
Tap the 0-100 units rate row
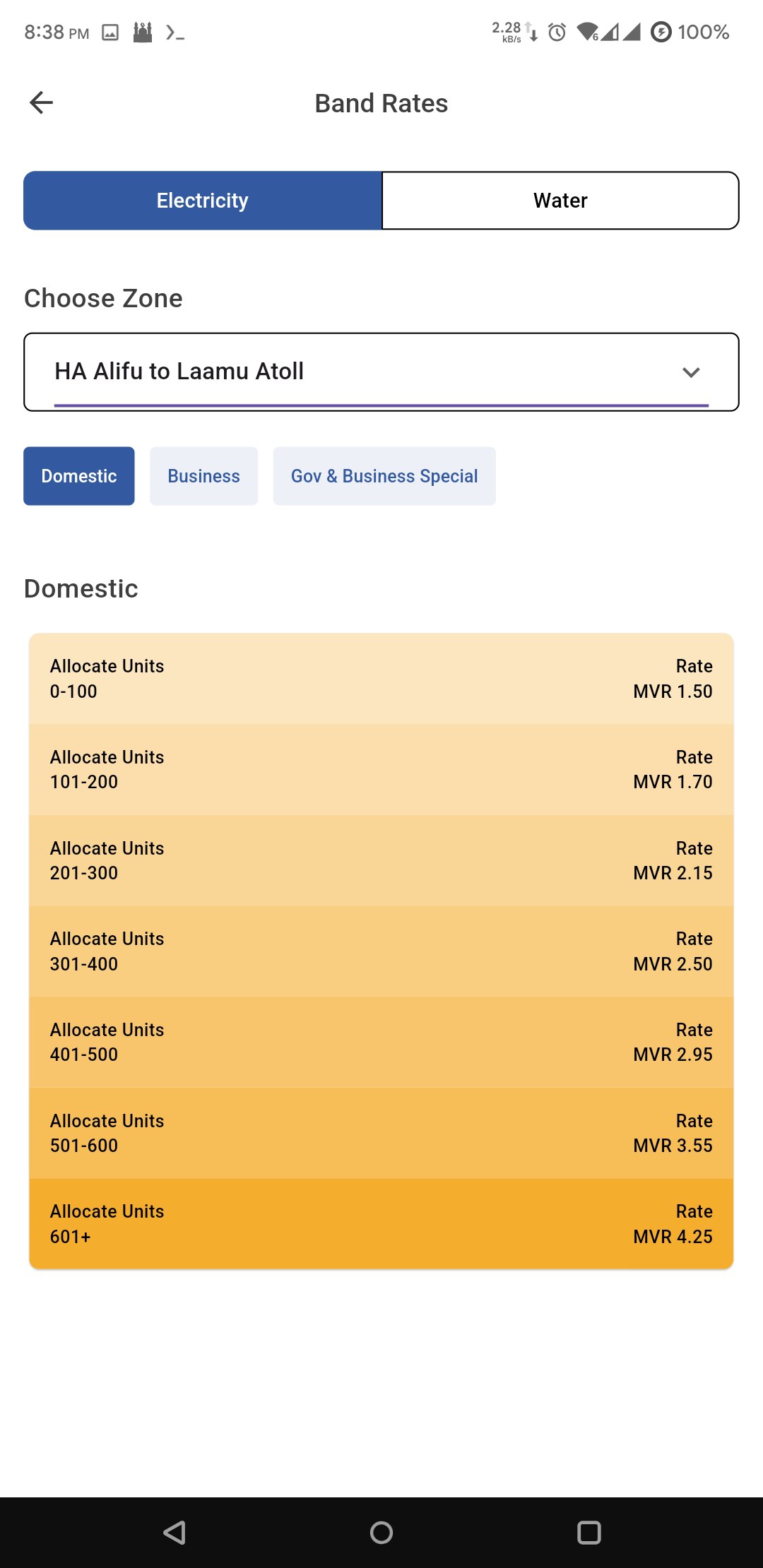pyautogui.click(x=381, y=679)
